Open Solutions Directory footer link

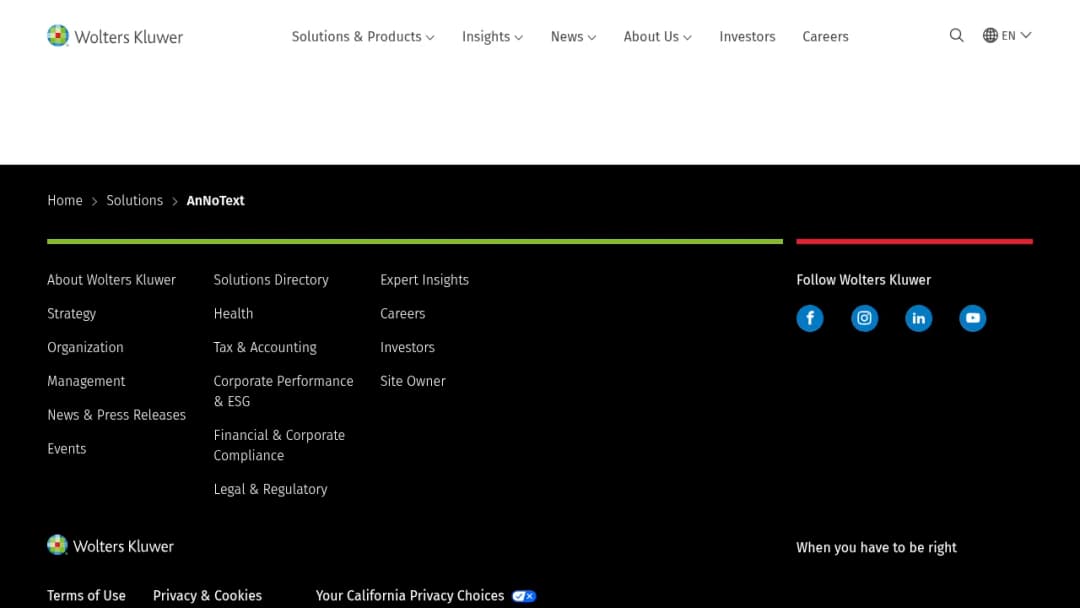pyautogui.click(x=271, y=280)
